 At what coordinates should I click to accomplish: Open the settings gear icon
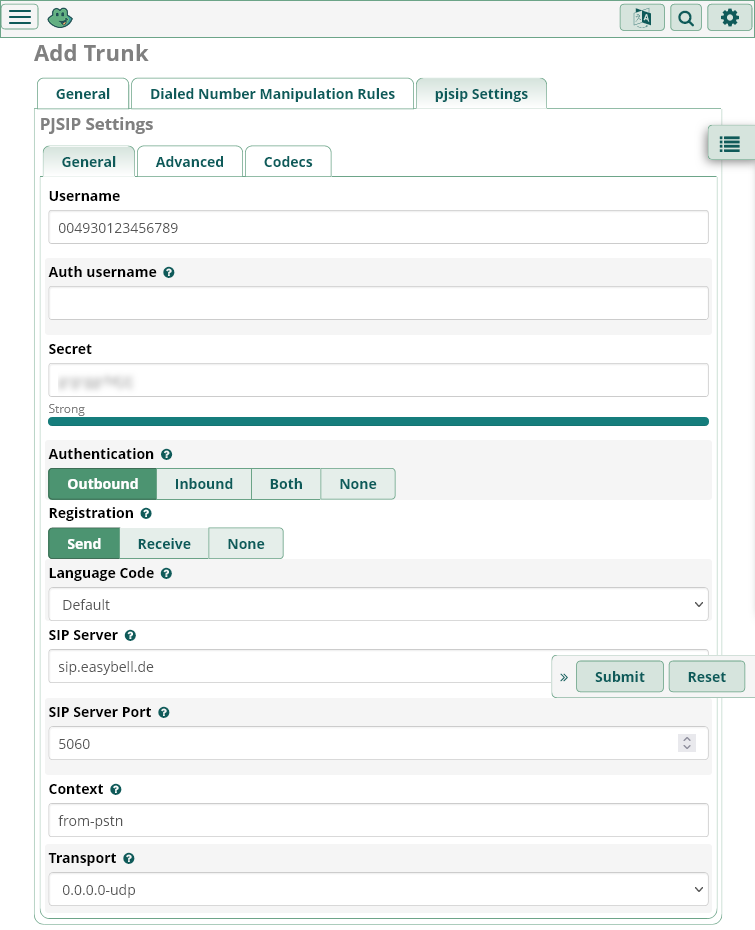[730, 17]
